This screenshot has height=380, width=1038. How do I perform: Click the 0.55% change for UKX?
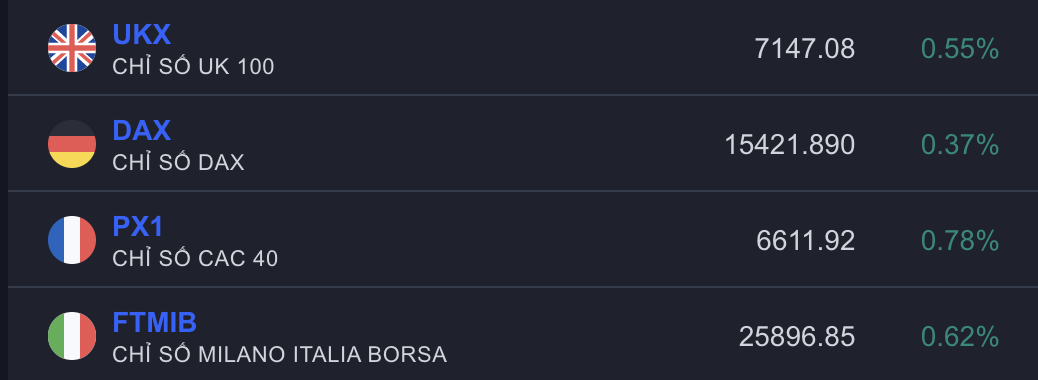[960, 49]
